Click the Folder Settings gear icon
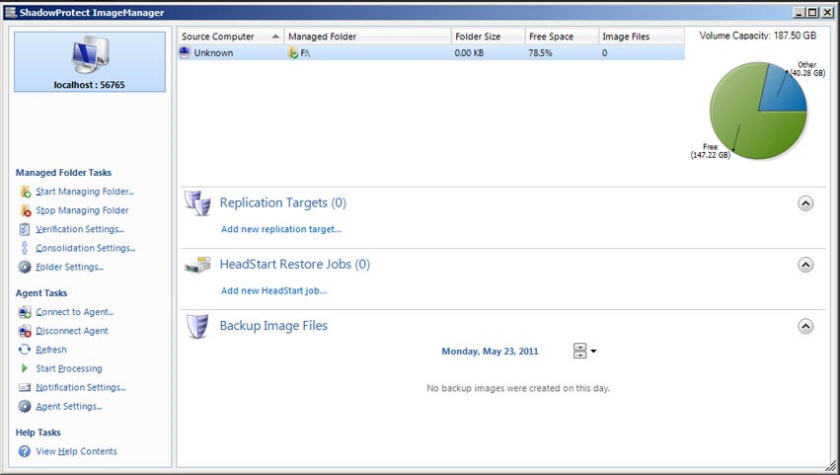Screen dimensions: 840x475 point(25,267)
